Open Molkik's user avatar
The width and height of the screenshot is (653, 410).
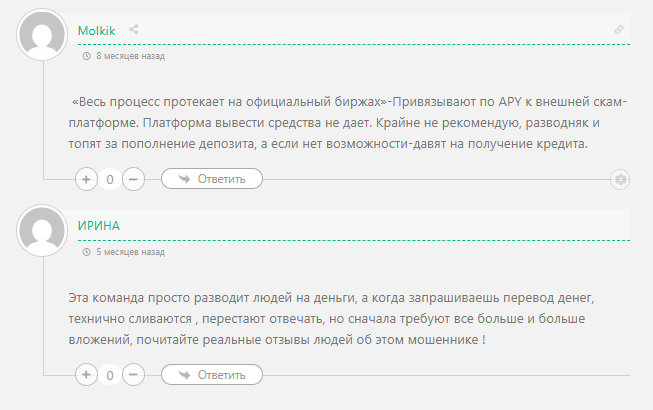click(x=42, y=35)
